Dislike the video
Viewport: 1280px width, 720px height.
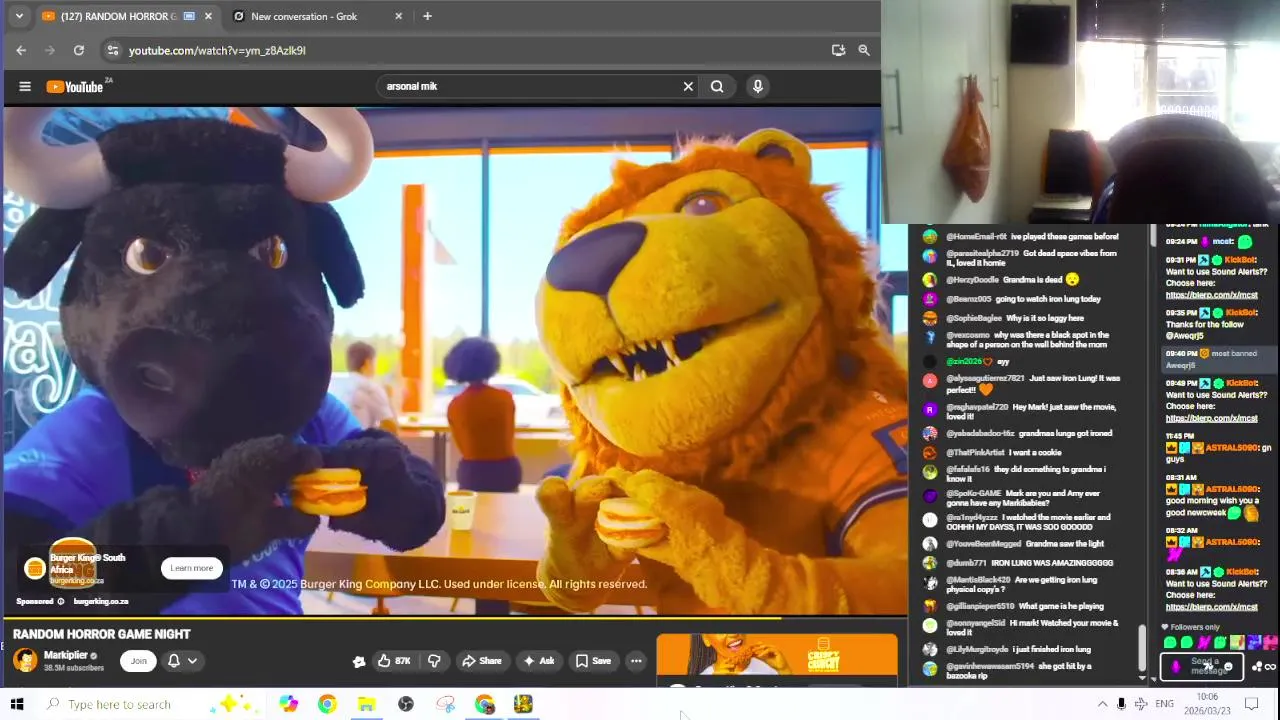434,660
